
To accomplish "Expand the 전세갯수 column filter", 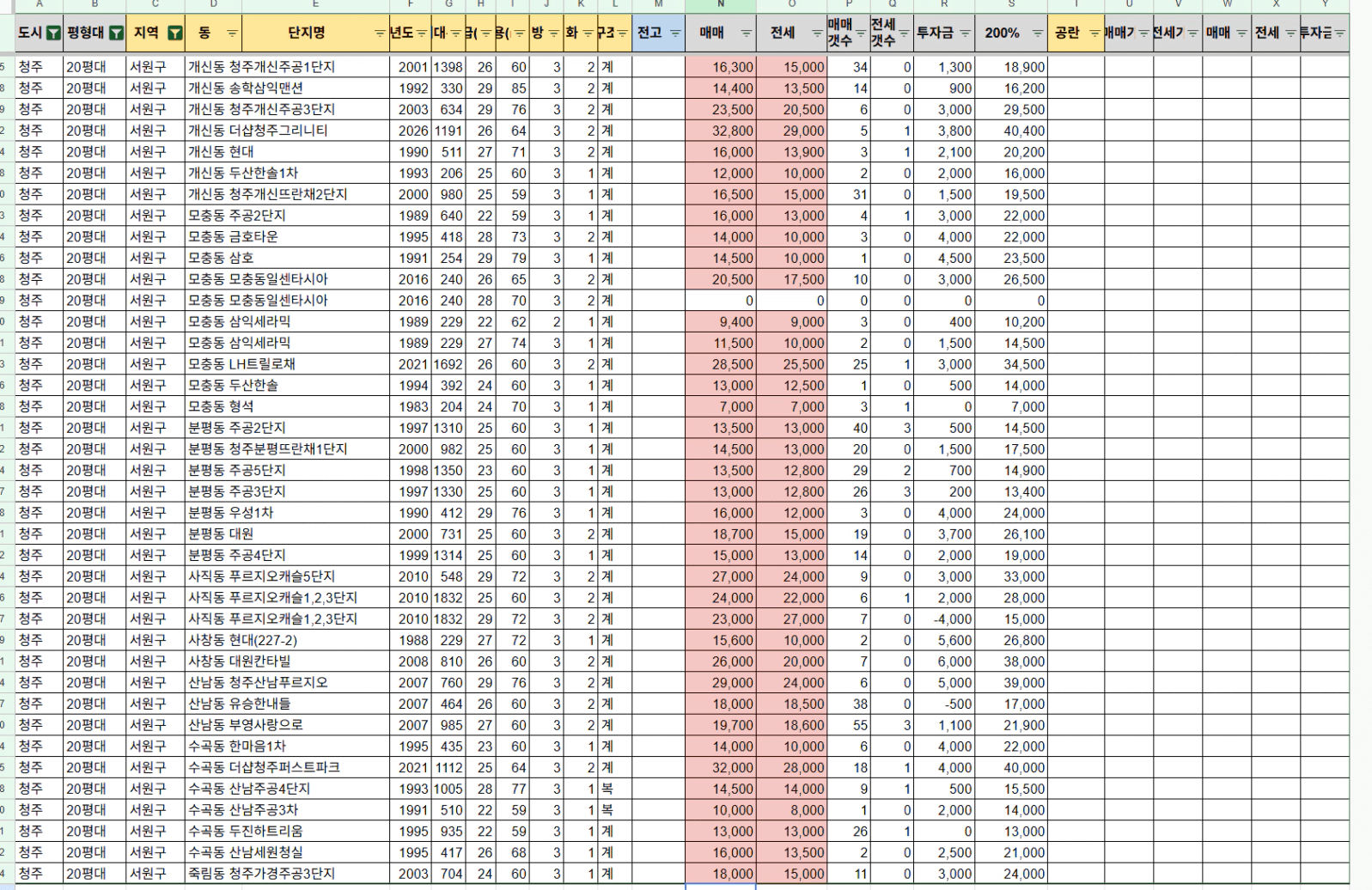I will pos(905,34).
